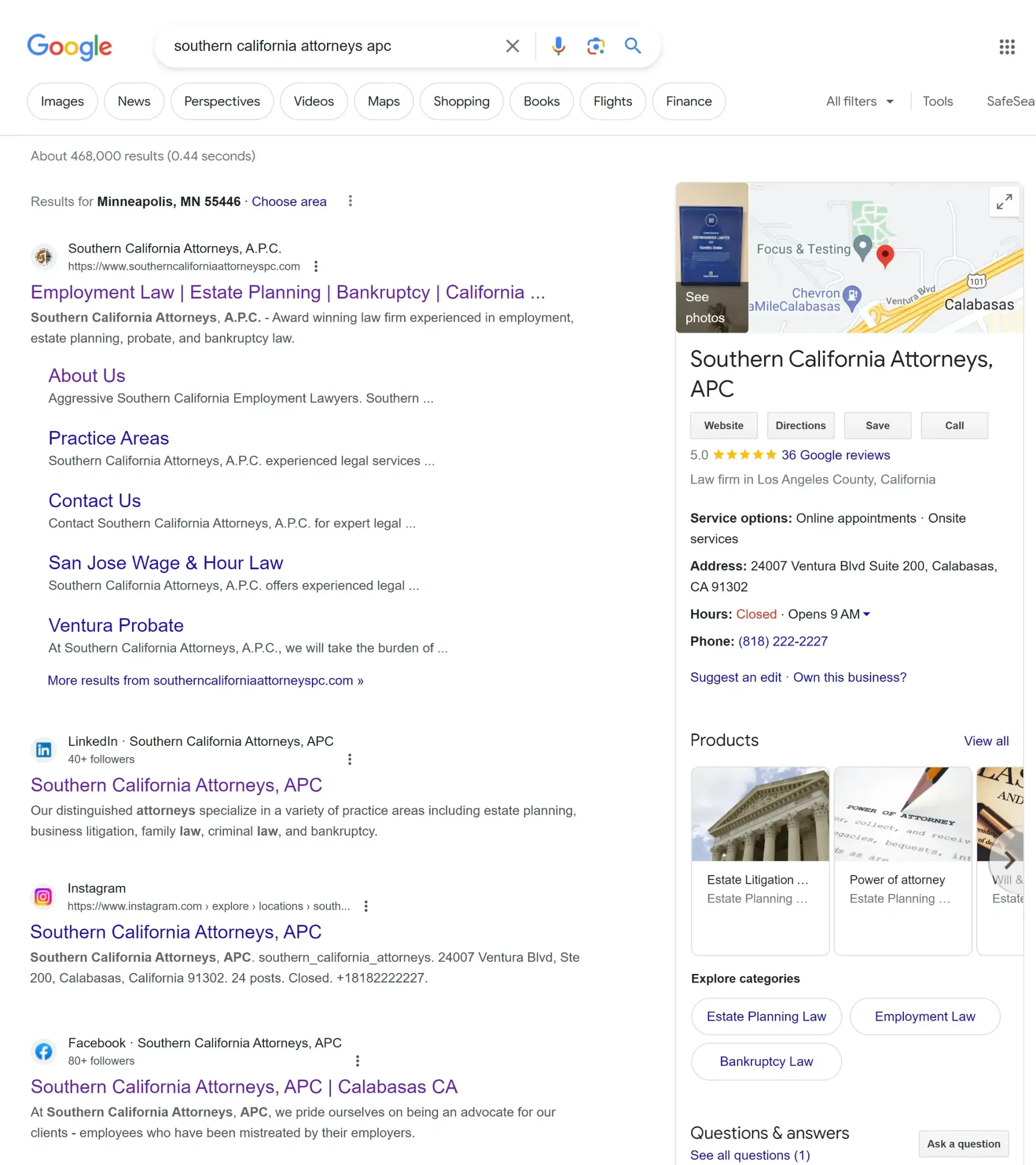
Task: Click the Call button
Action: click(955, 425)
